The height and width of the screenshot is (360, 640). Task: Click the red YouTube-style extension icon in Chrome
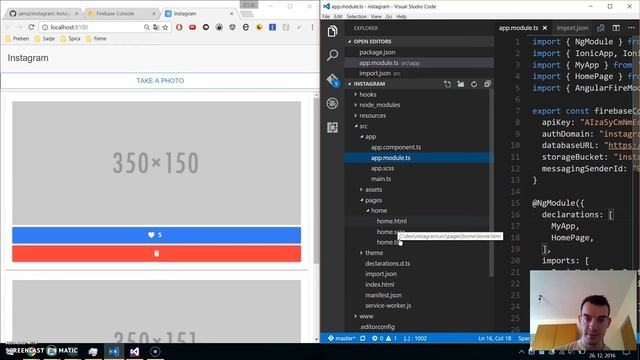(x=192, y=27)
